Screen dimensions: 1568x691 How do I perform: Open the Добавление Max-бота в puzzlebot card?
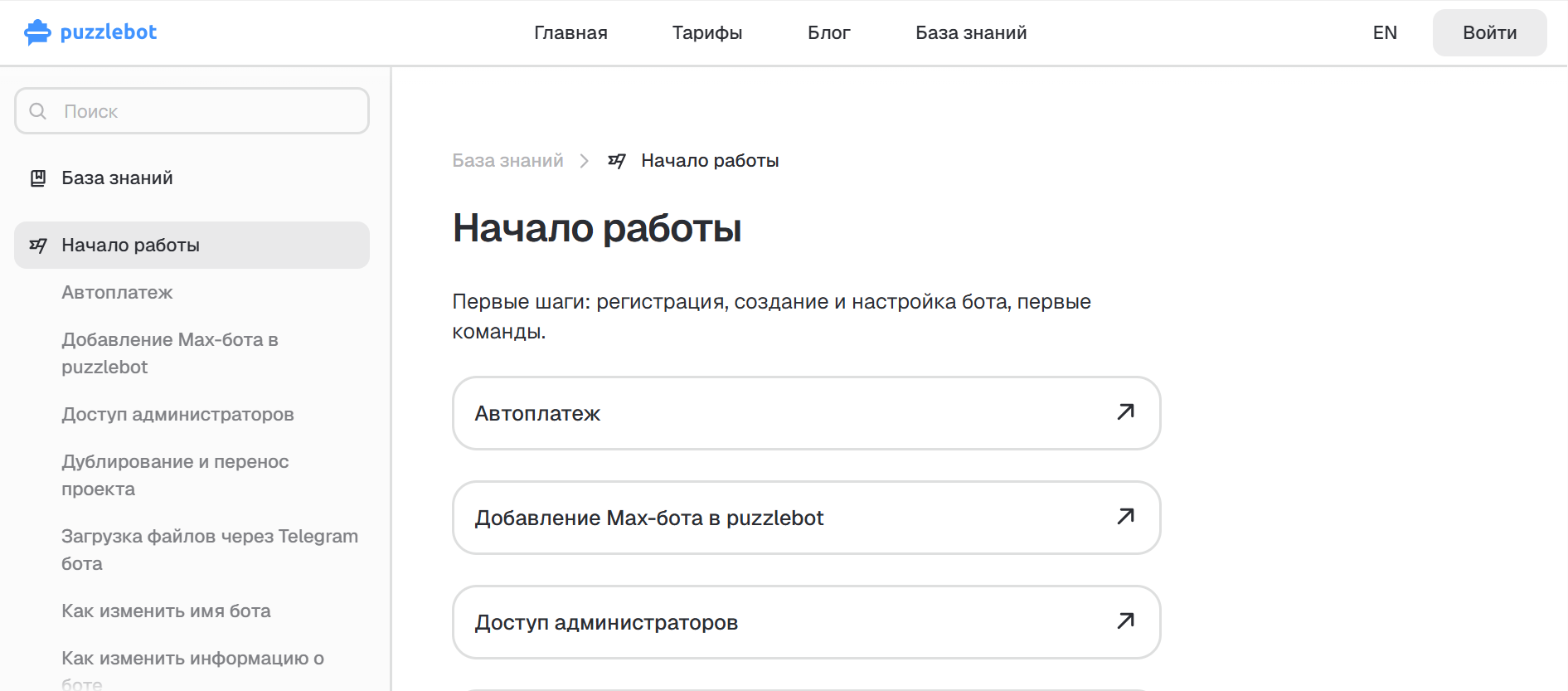pyautogui.click(x=806, y=518)
